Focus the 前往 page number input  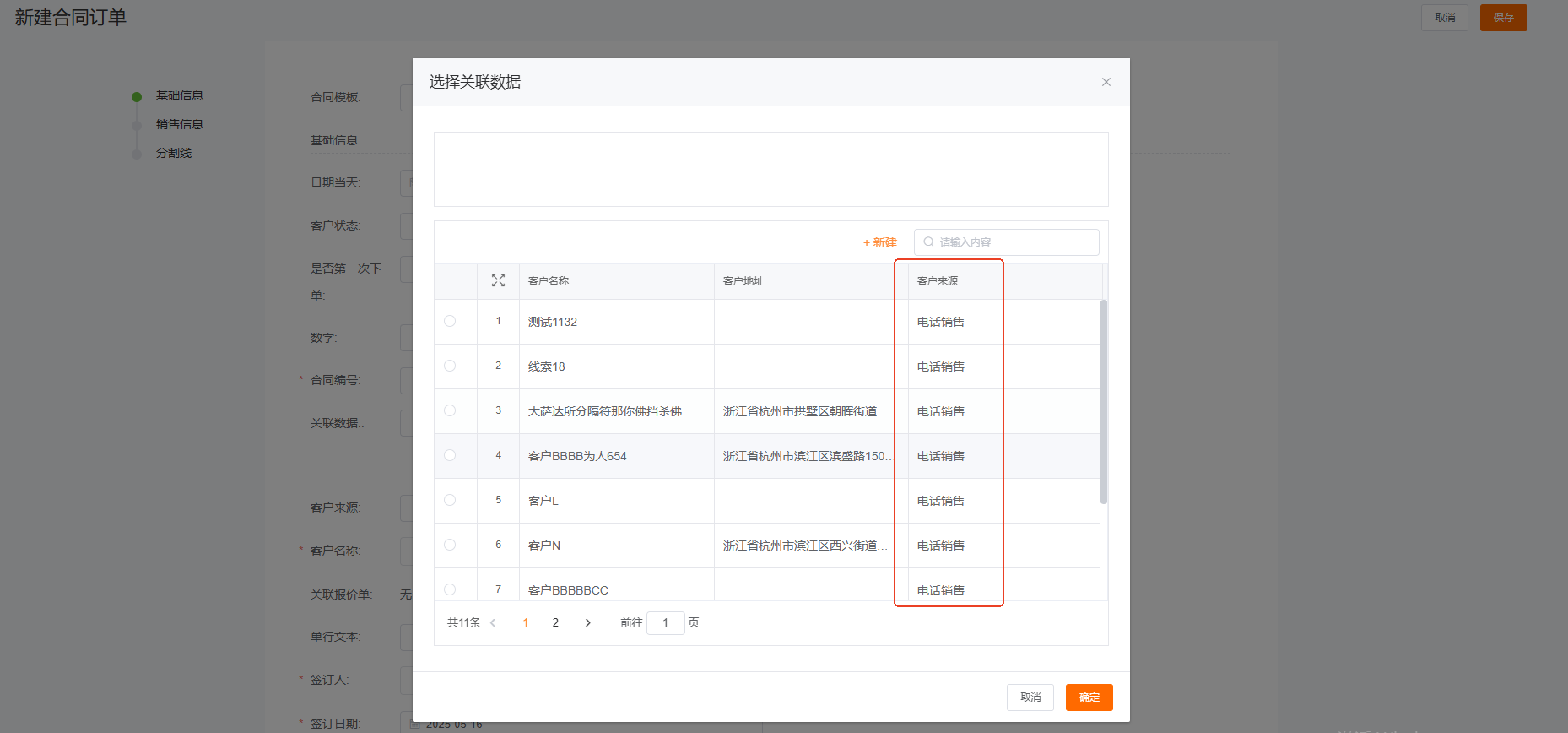[666, 623]
